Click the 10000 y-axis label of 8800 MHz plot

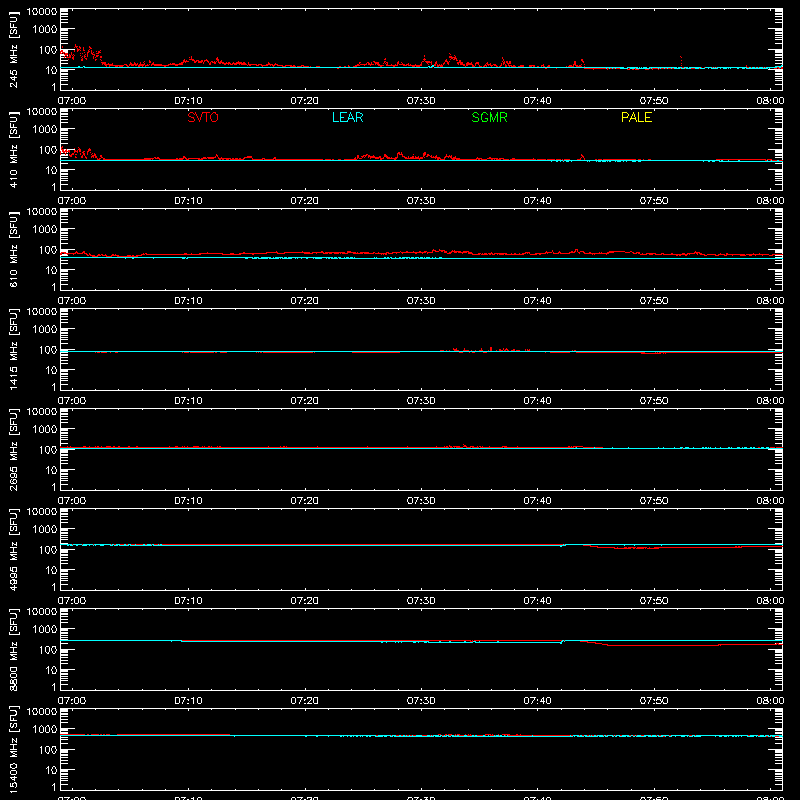pos(42,612)
